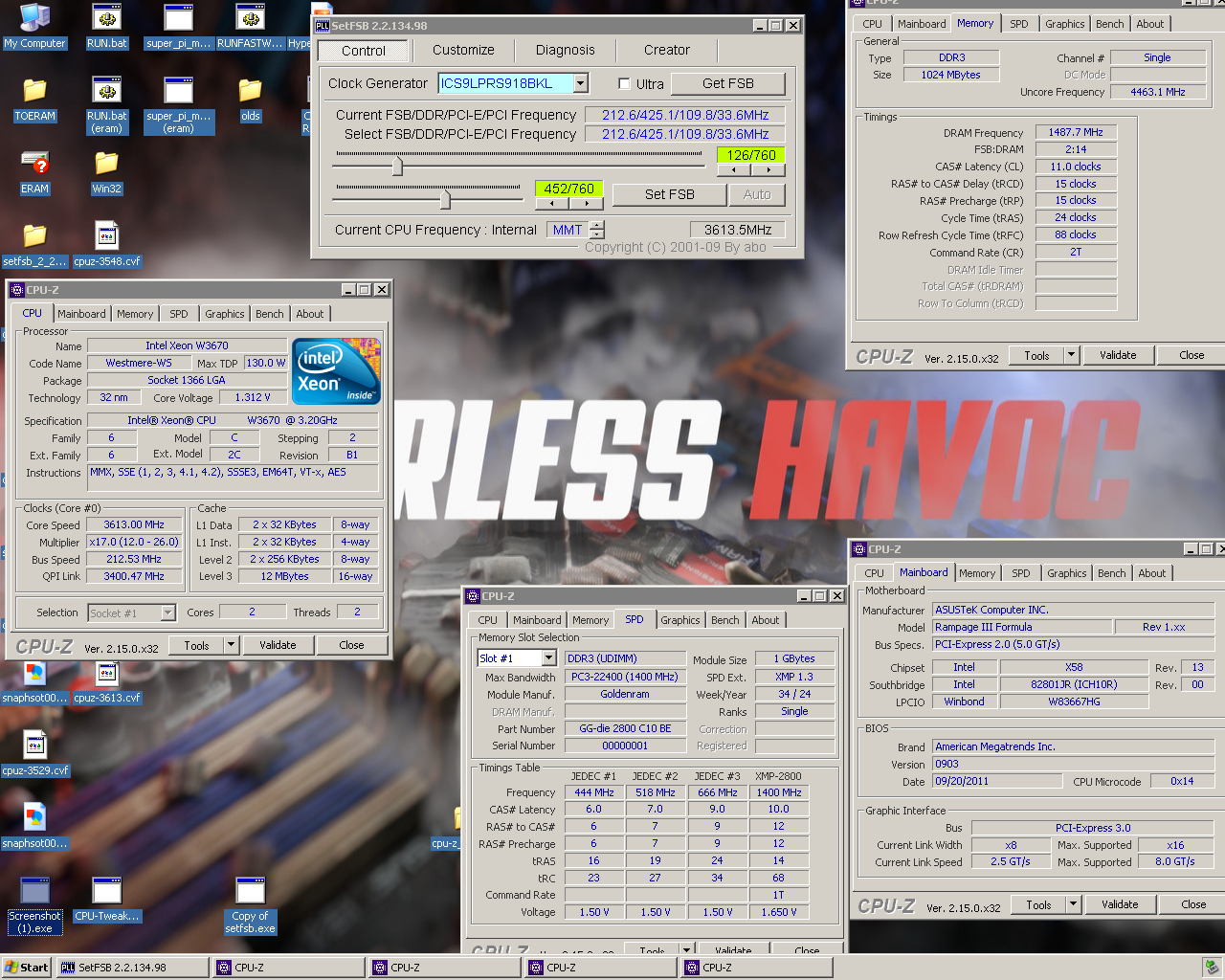Select the Win32 folder icon
Image resolution: width=1225 pixels, height=980 pixels.
coord(106,171)
